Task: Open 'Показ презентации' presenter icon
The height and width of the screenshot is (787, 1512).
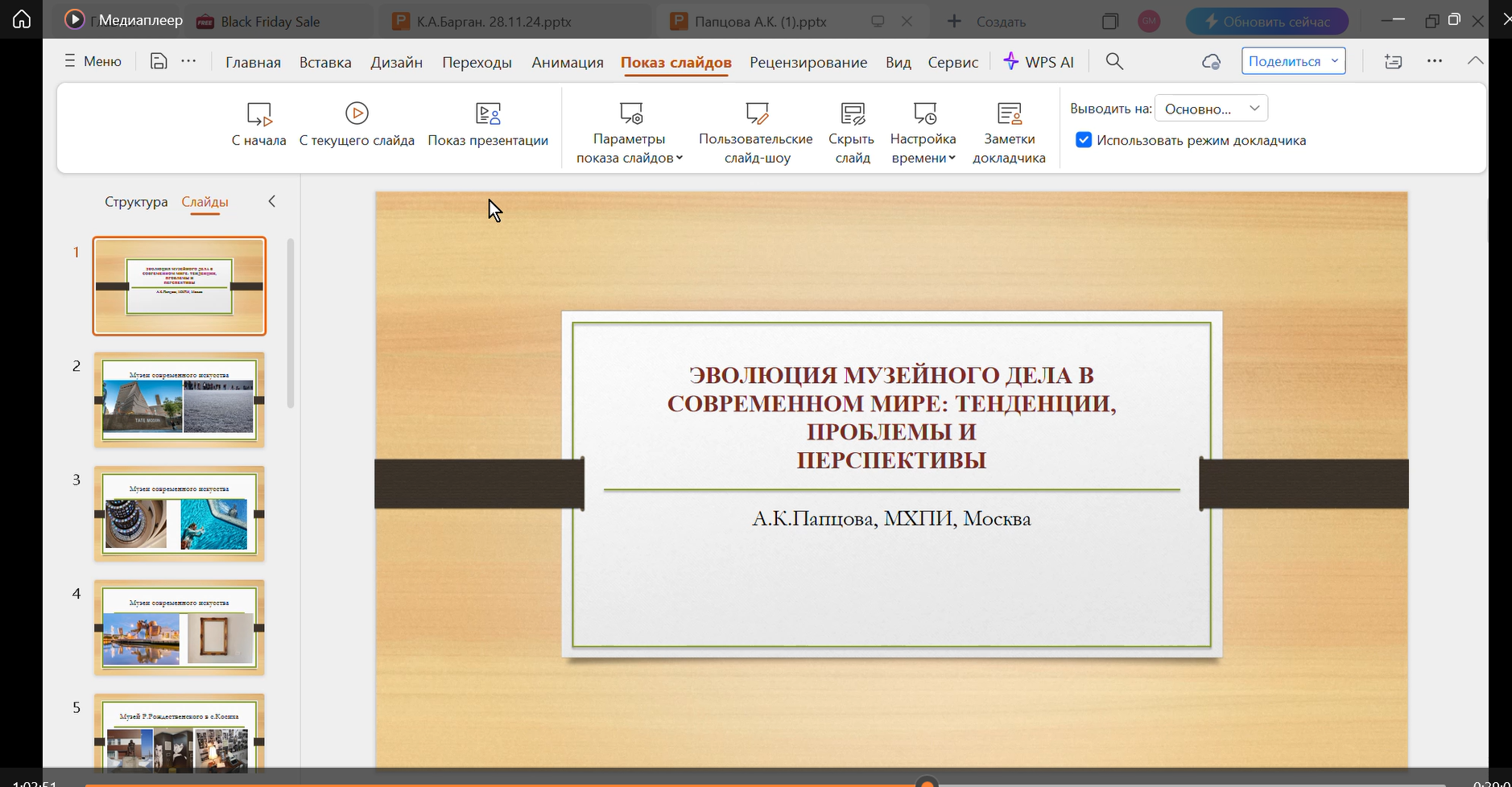Action: (488, 114)
